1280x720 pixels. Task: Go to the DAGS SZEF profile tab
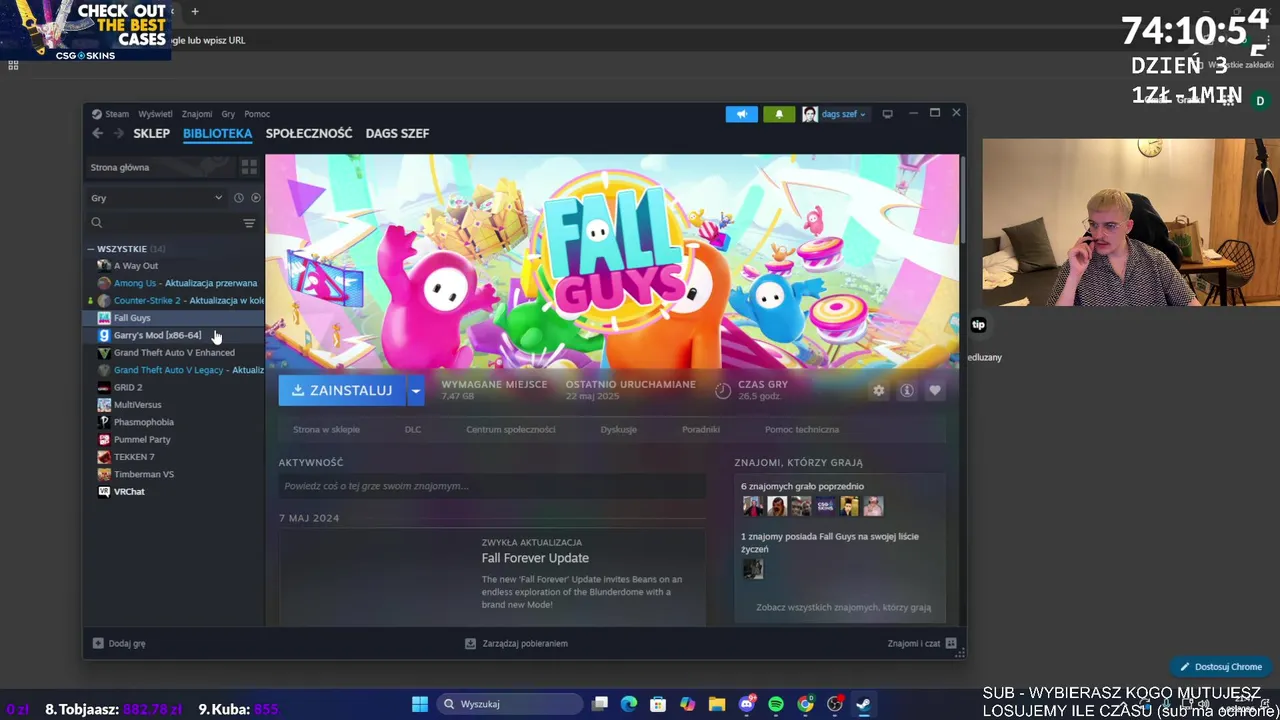397,133
